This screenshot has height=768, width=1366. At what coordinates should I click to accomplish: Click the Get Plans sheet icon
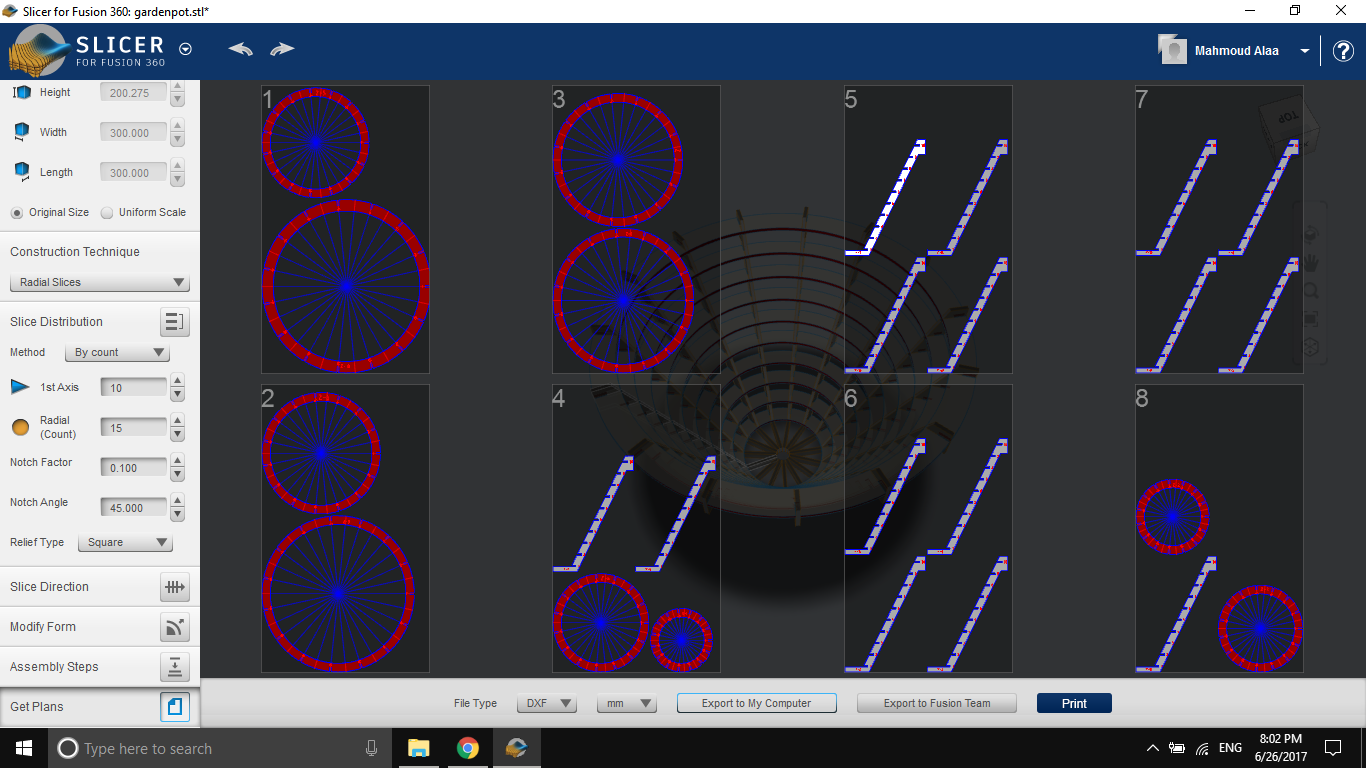pos(174,707)
